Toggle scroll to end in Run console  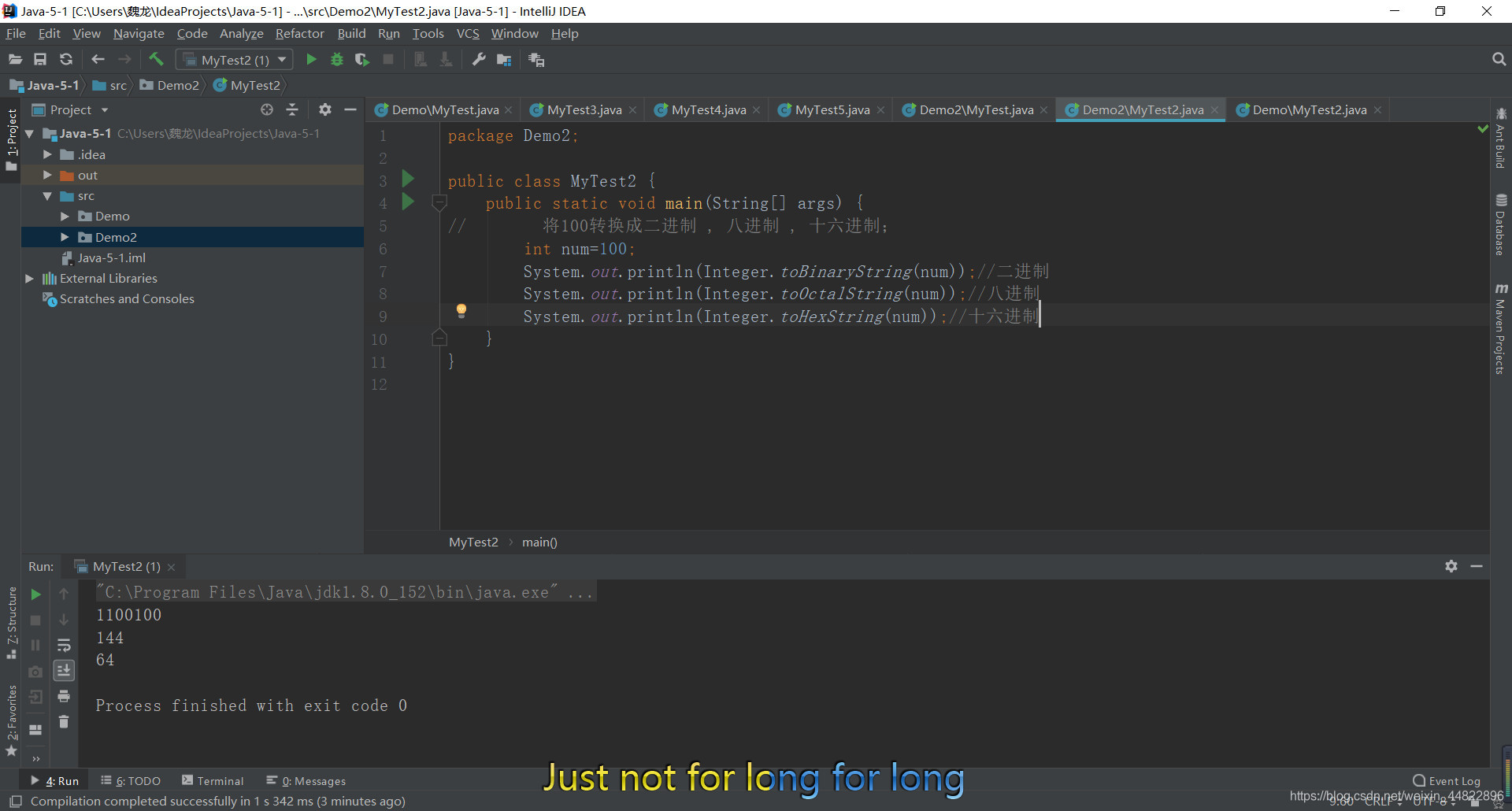64,670
